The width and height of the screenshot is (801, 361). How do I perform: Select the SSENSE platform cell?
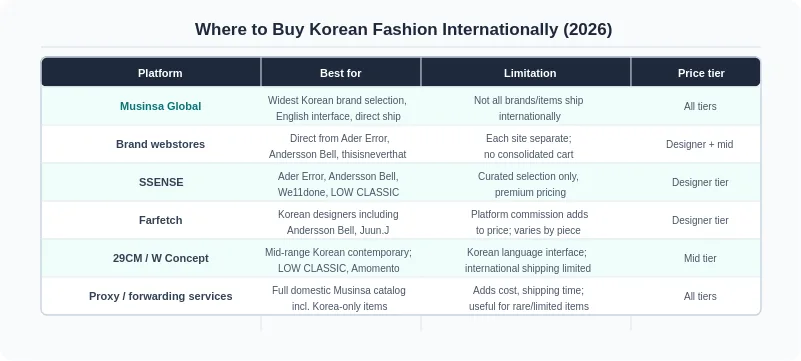point(161,182)
